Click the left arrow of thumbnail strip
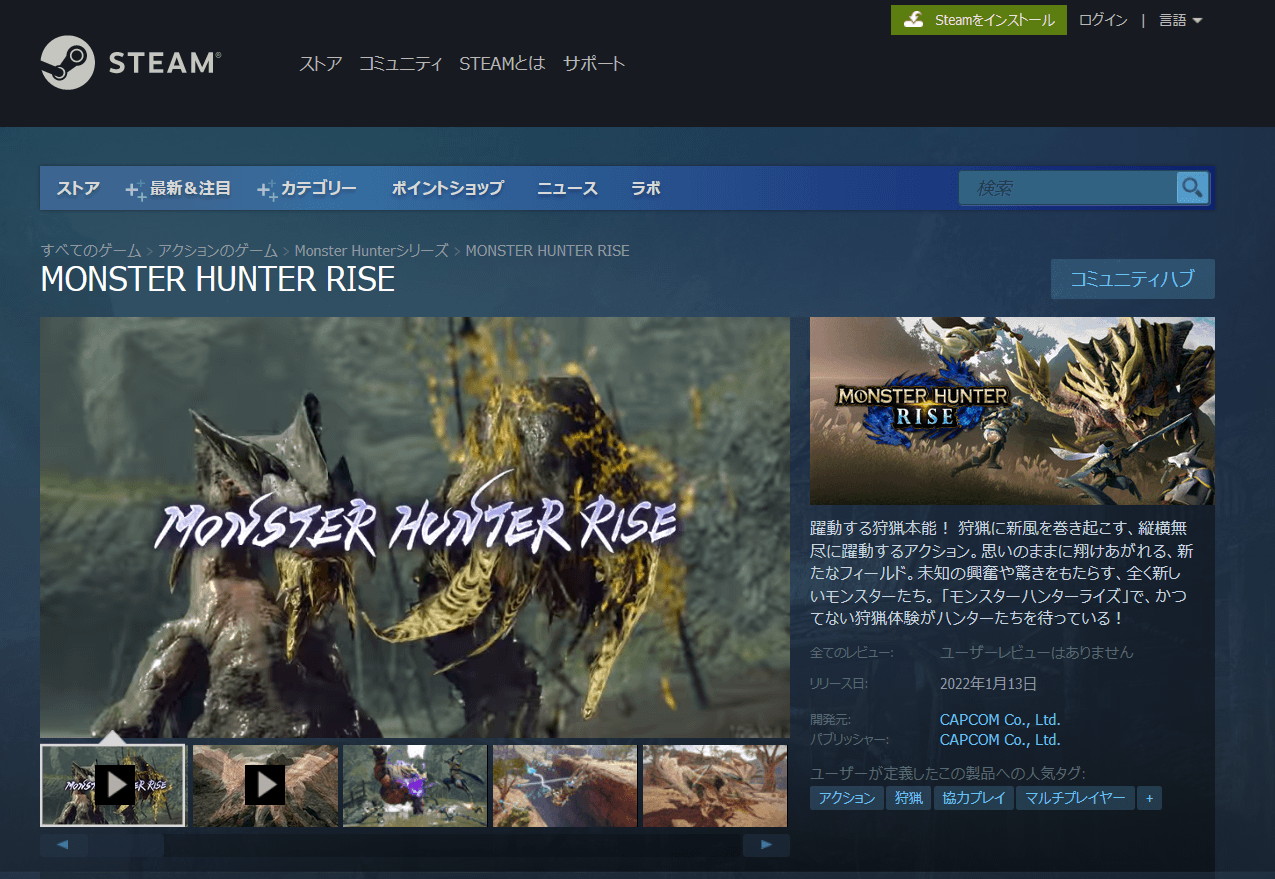The image size is (1275, 879). 63,845
